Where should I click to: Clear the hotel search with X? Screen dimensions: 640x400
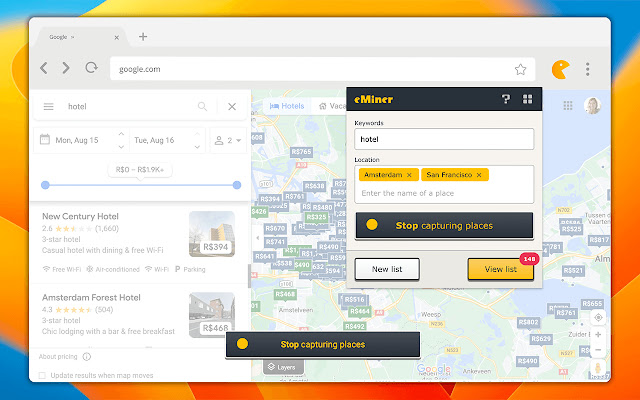(x=232, y=107)
